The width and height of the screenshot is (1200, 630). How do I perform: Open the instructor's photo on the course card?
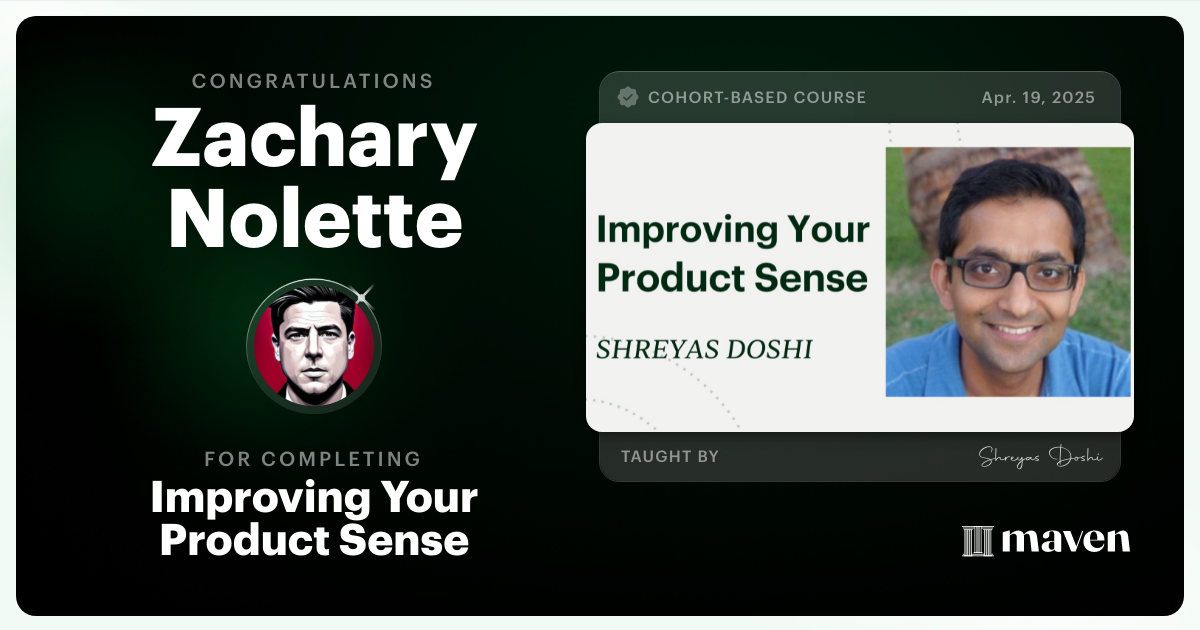(x=1008, y=272)
